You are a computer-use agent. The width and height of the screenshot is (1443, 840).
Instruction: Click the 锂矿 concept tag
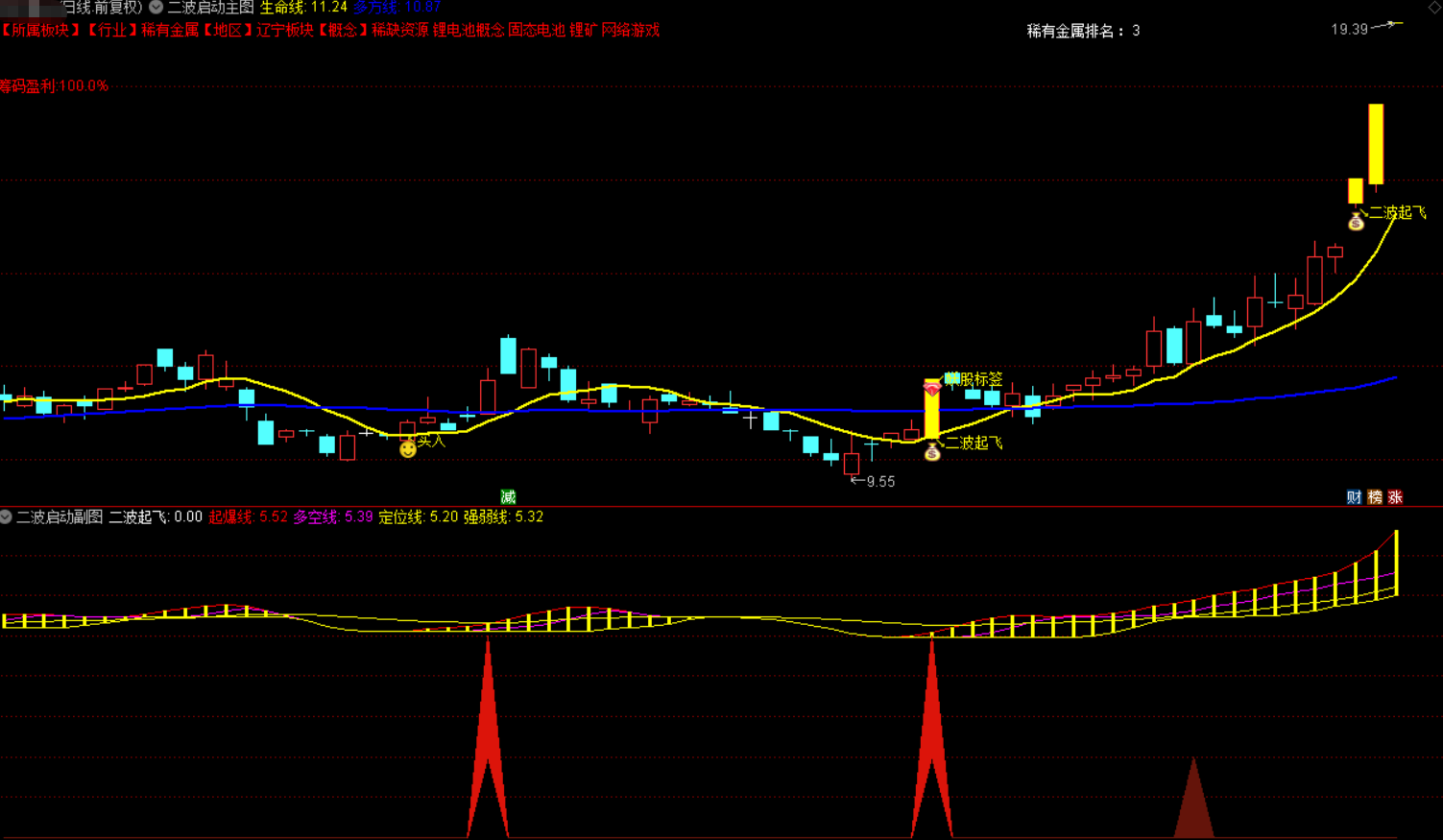(x=584, y=30)
